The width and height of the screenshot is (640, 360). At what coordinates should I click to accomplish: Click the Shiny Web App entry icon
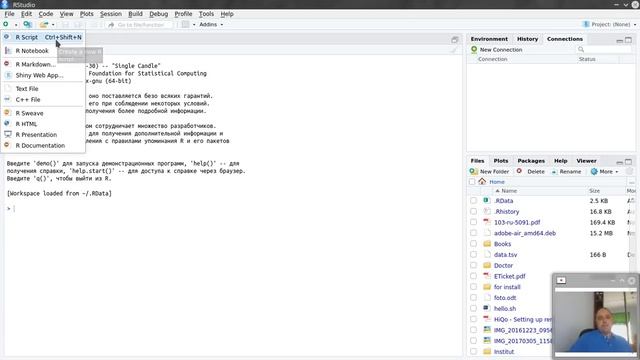click(x=8, y=75)
